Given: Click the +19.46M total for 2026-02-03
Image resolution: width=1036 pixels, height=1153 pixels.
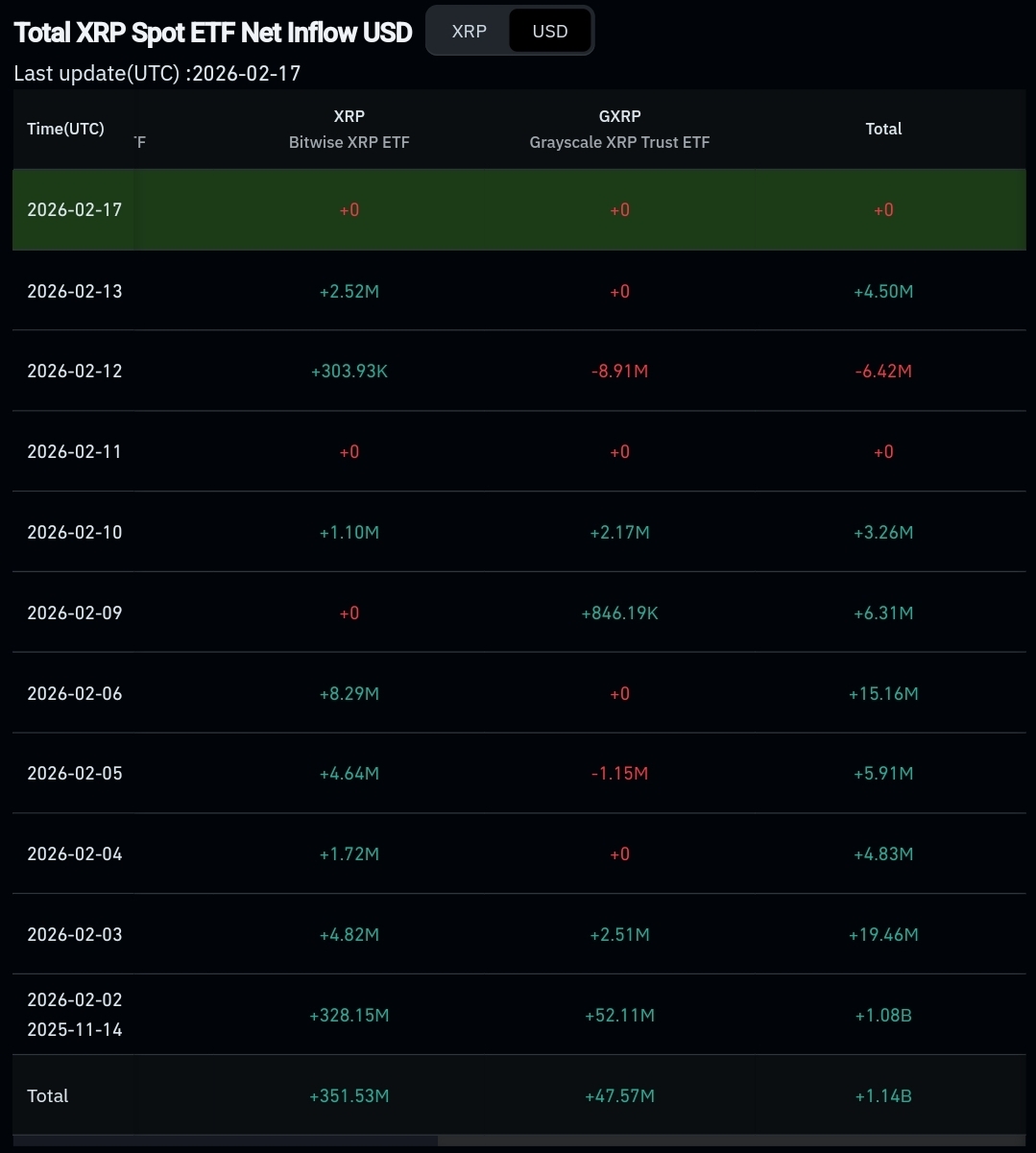Looking at the screenshot, I should [x=883, y=935].
